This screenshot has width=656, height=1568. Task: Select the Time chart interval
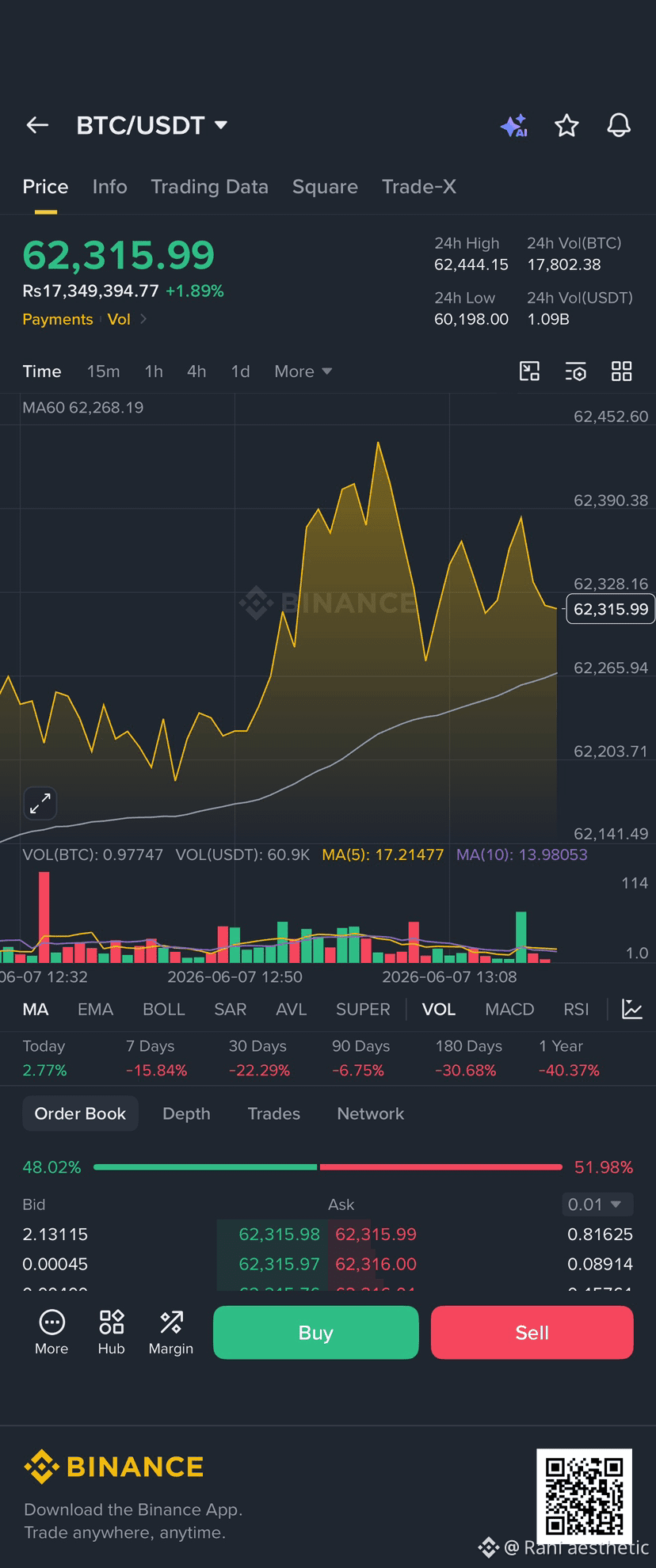tap(42, 371)
